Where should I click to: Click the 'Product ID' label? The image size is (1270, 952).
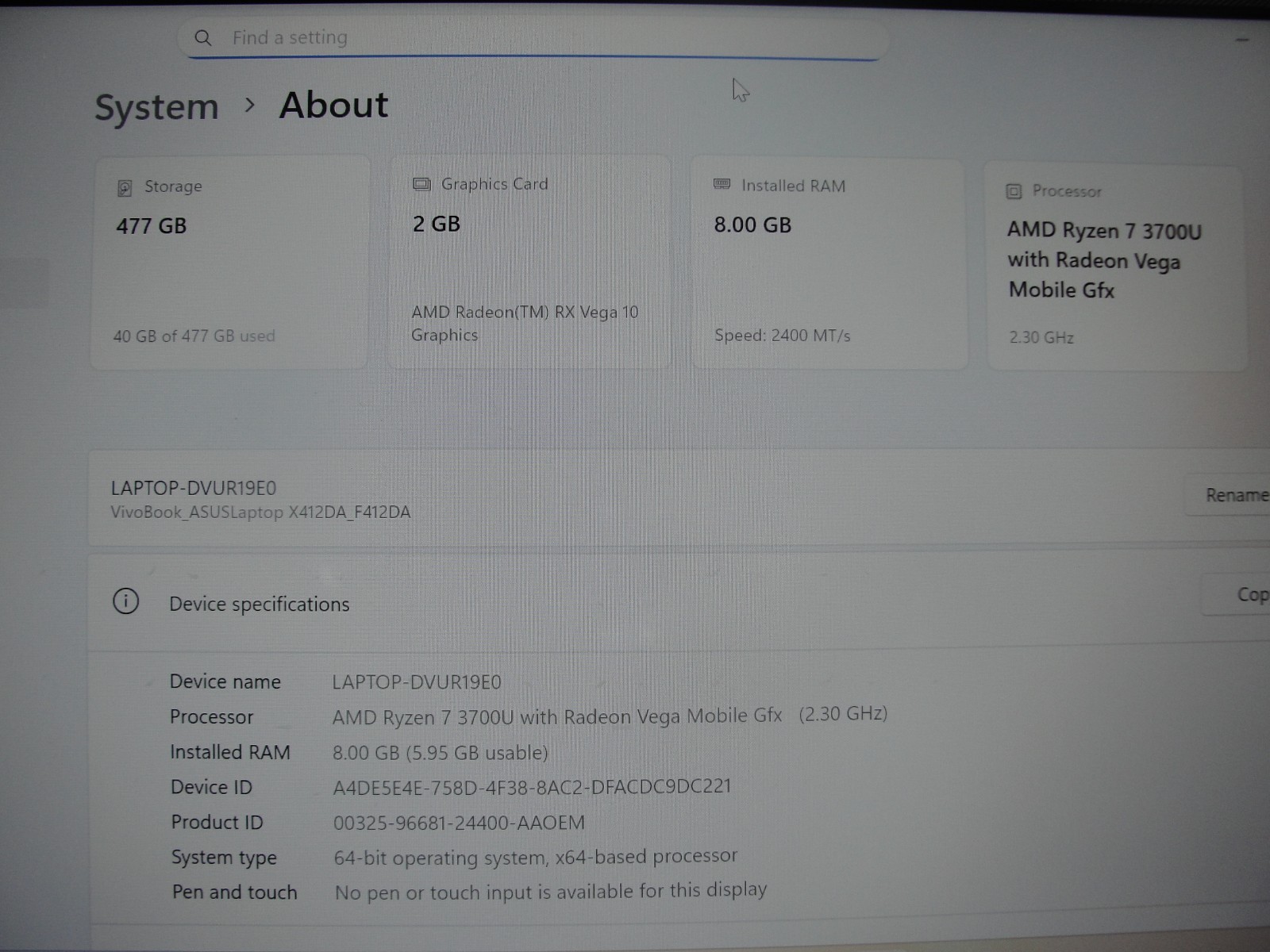217,822
